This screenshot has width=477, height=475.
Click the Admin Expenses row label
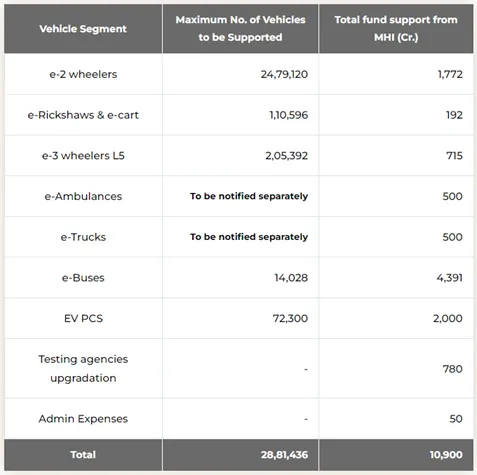click(x=83, y=419)
